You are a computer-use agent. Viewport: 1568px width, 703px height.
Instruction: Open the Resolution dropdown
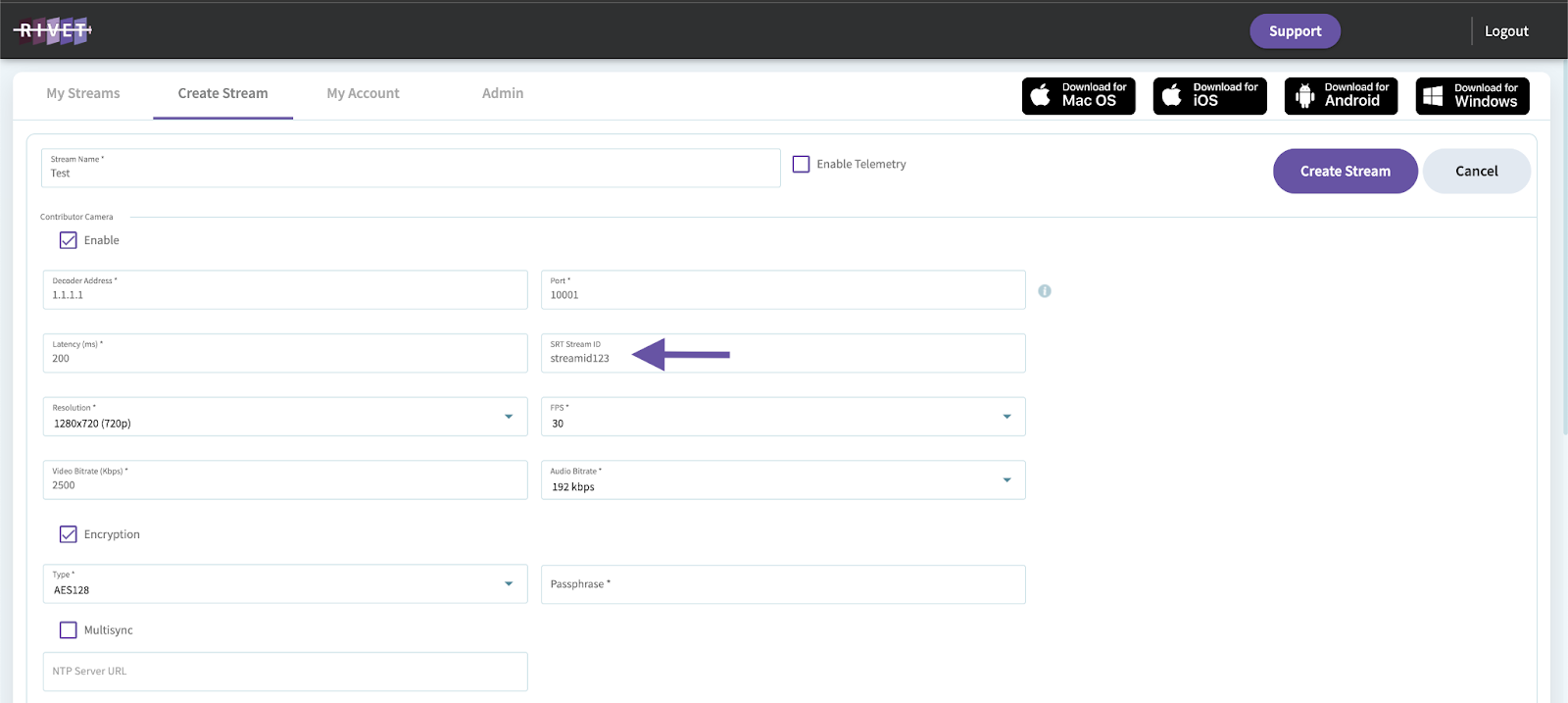[285, 417]
